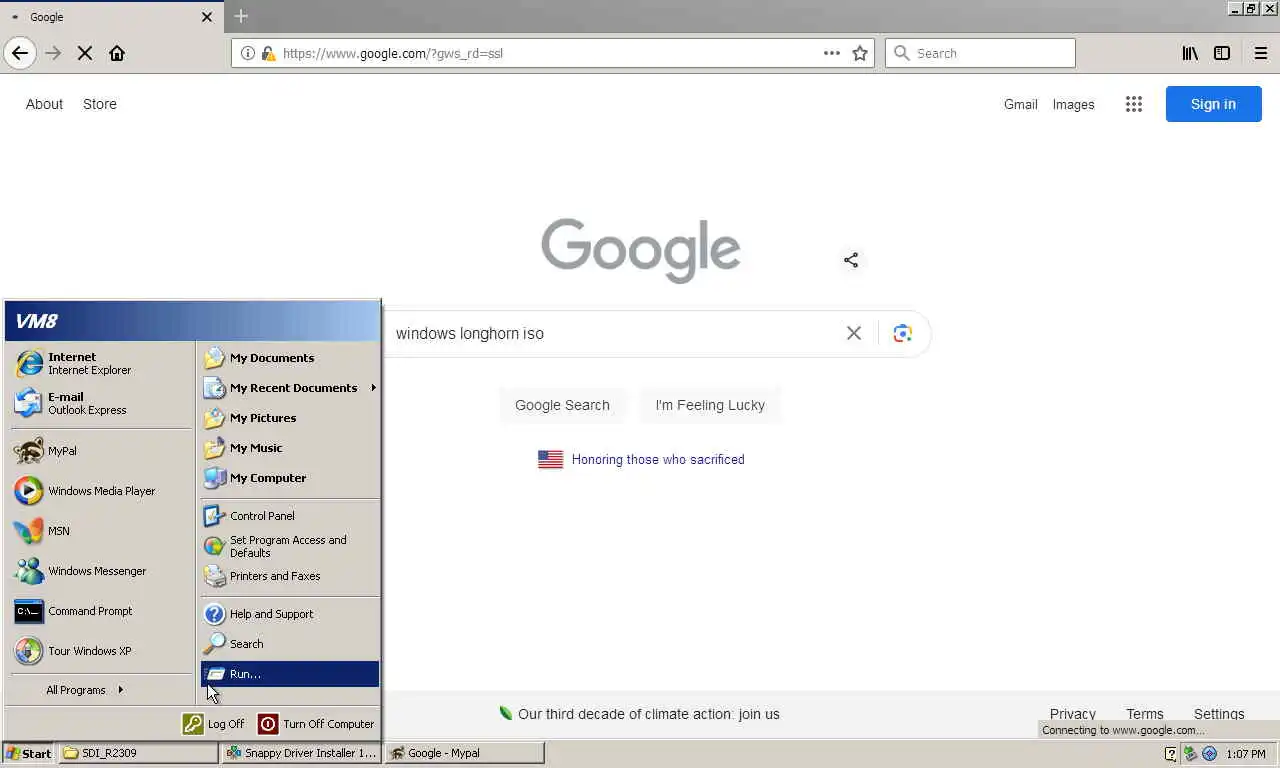The width and height of the screenshot is (1280, 768).
Task: Open My Pictures folder
Action: pyautogui.click(x=290, y=418)
